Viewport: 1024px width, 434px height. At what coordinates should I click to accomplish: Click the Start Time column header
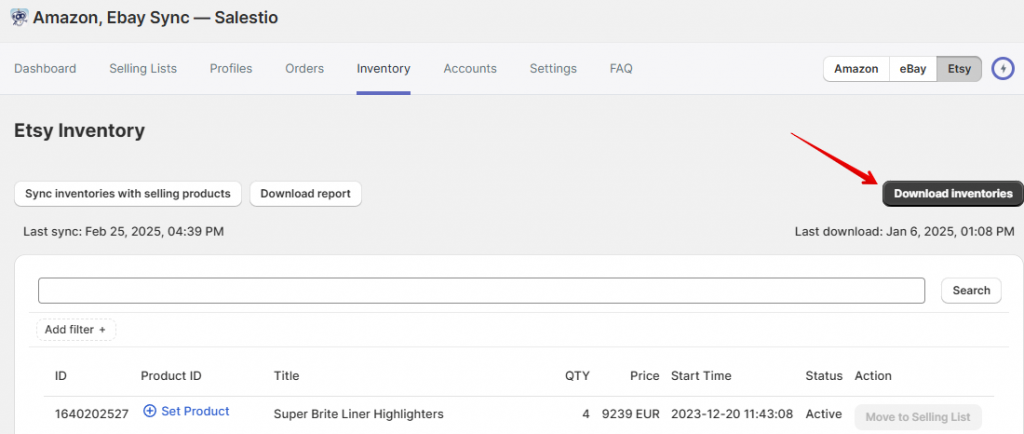pos(701,376)
